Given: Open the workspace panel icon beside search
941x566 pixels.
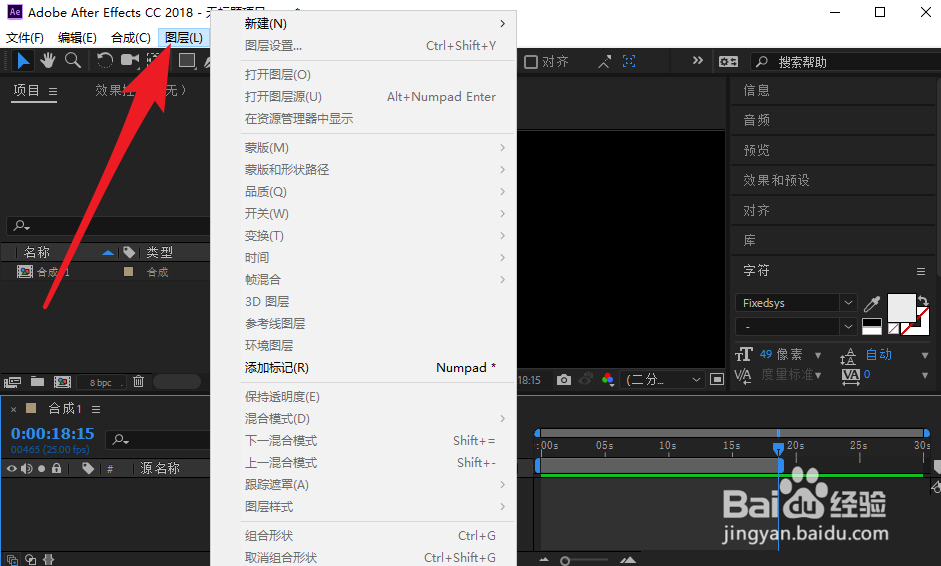Looking at the screenshot, I should (729, 62).
